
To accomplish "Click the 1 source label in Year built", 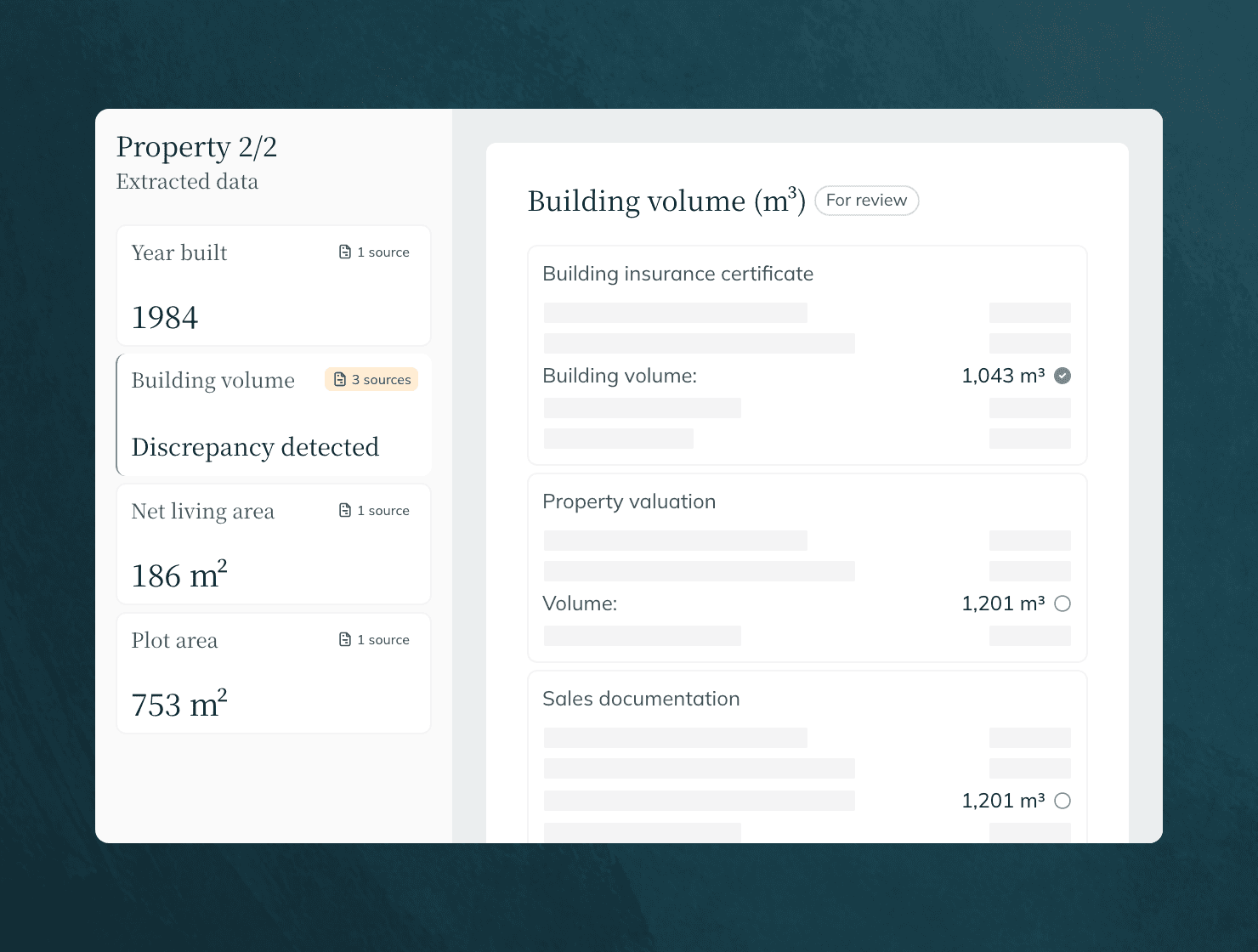I will [383, 252].
